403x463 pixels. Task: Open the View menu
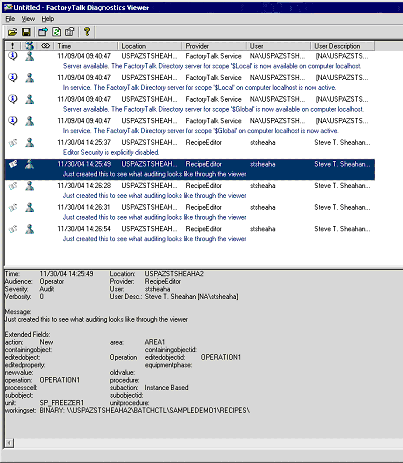(x=28, y=19)
